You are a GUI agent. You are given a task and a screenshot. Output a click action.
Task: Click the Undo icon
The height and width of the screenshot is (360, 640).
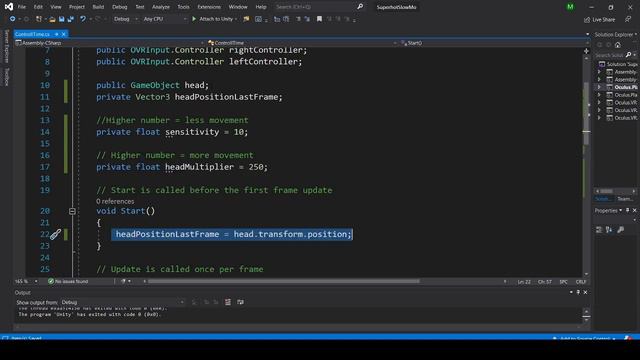point(83,19)
